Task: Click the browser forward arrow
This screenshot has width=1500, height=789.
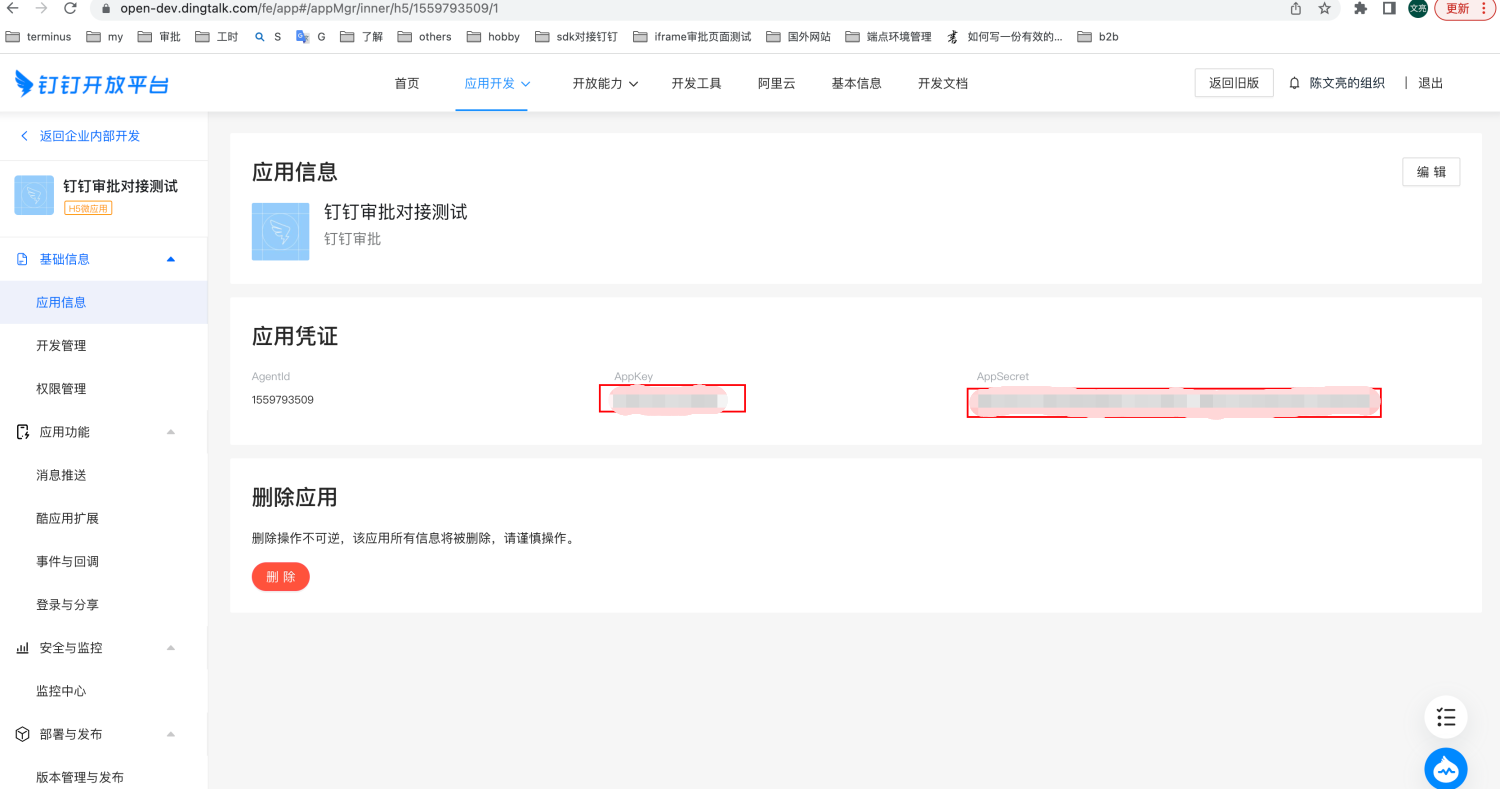Action: (x=41, y=8)
